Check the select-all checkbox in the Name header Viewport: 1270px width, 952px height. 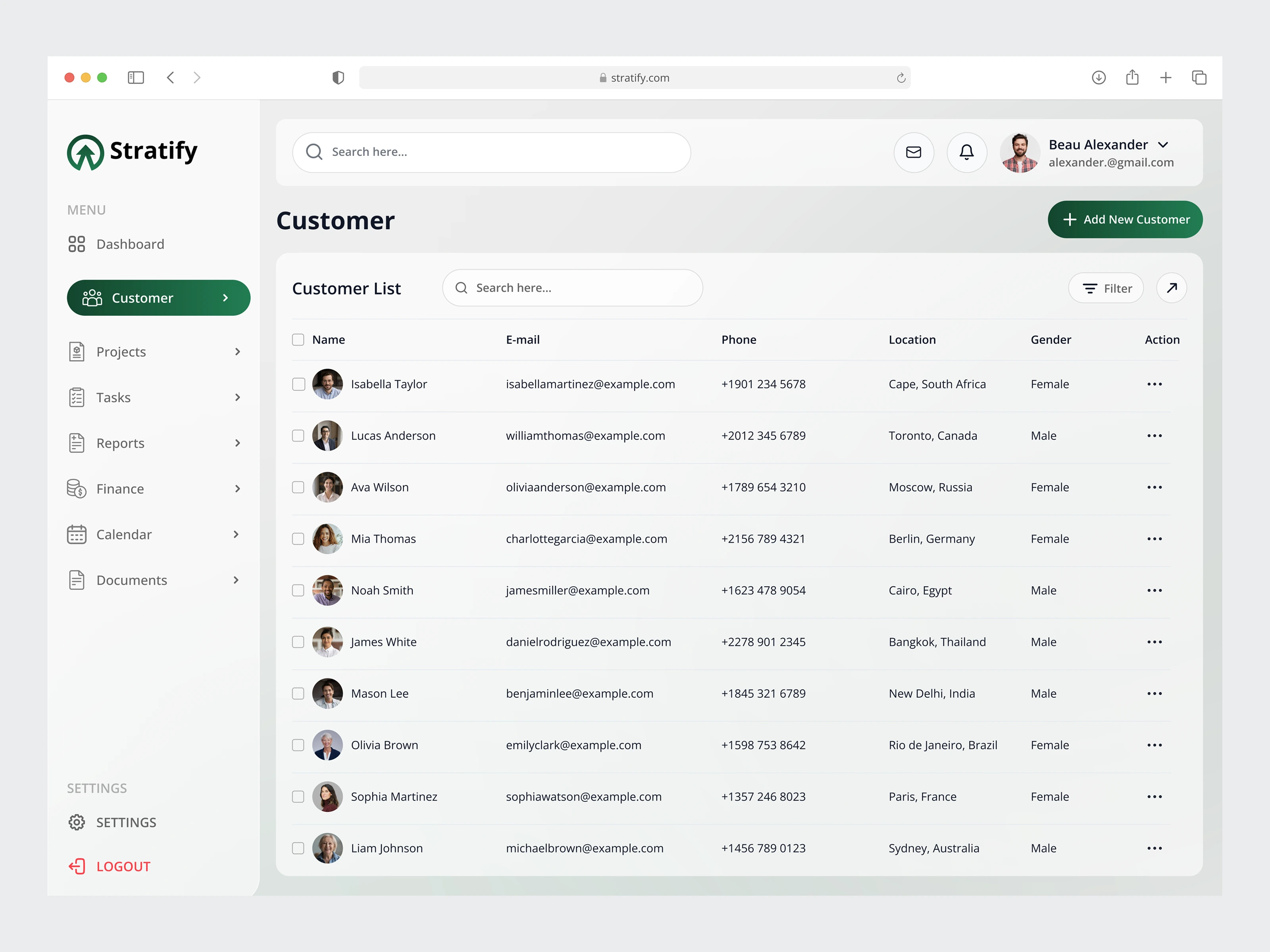click(x=298, y=339)
